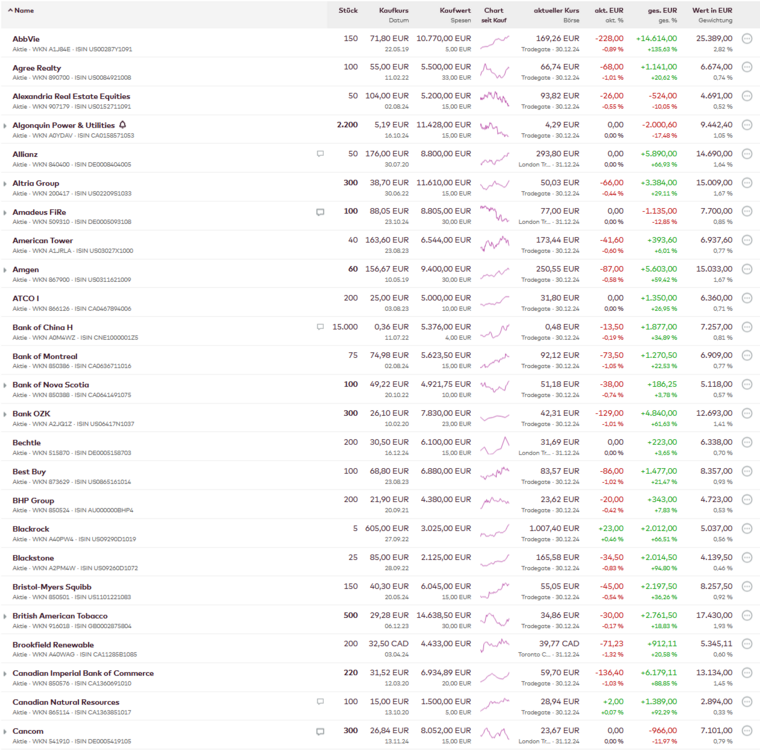This screenshot has height=750, width=760.
Task: Open the Bank of China H options icon
Action: click(x=747, y=327)
